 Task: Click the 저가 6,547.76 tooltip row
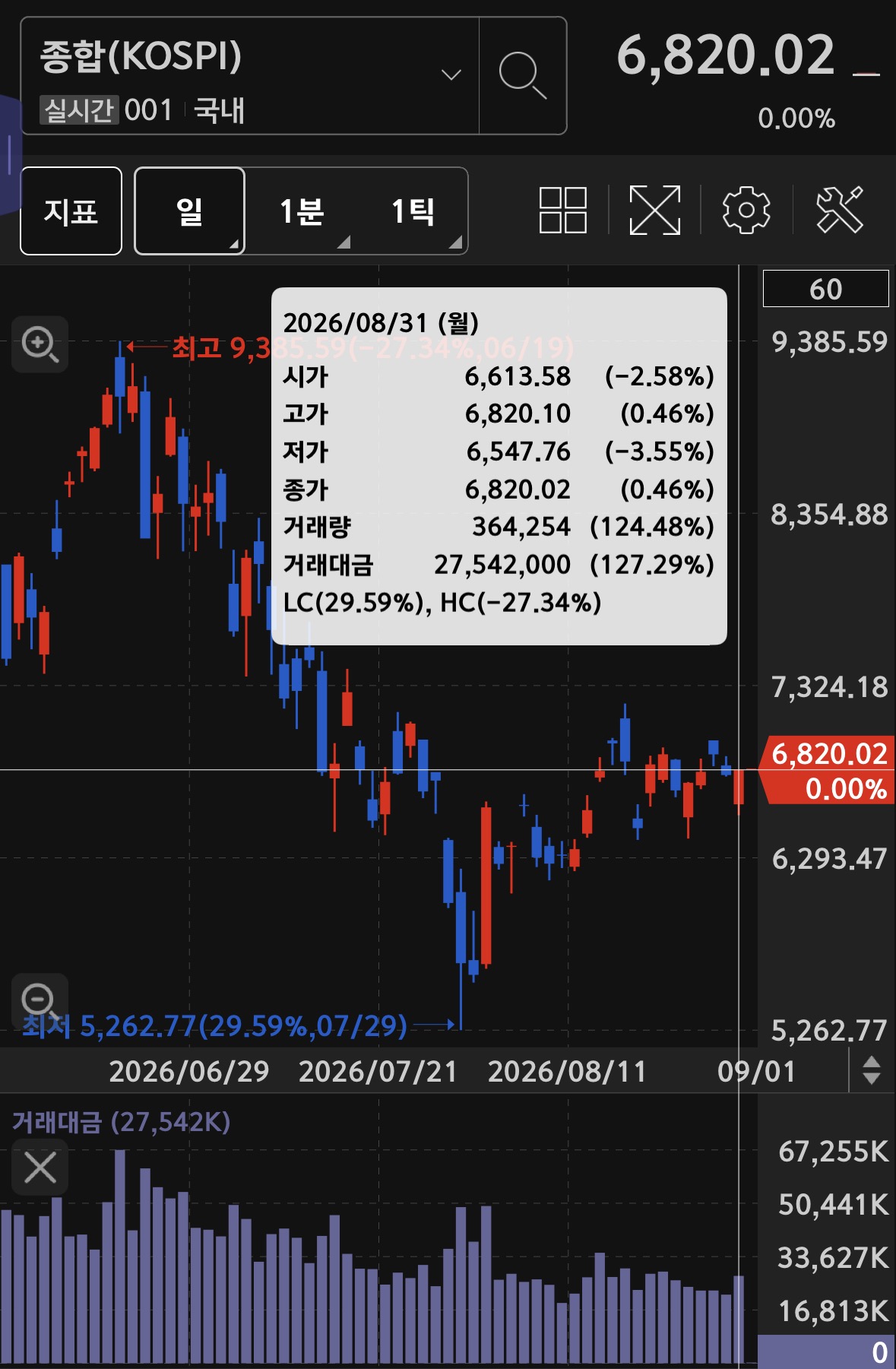click(499, 452)
